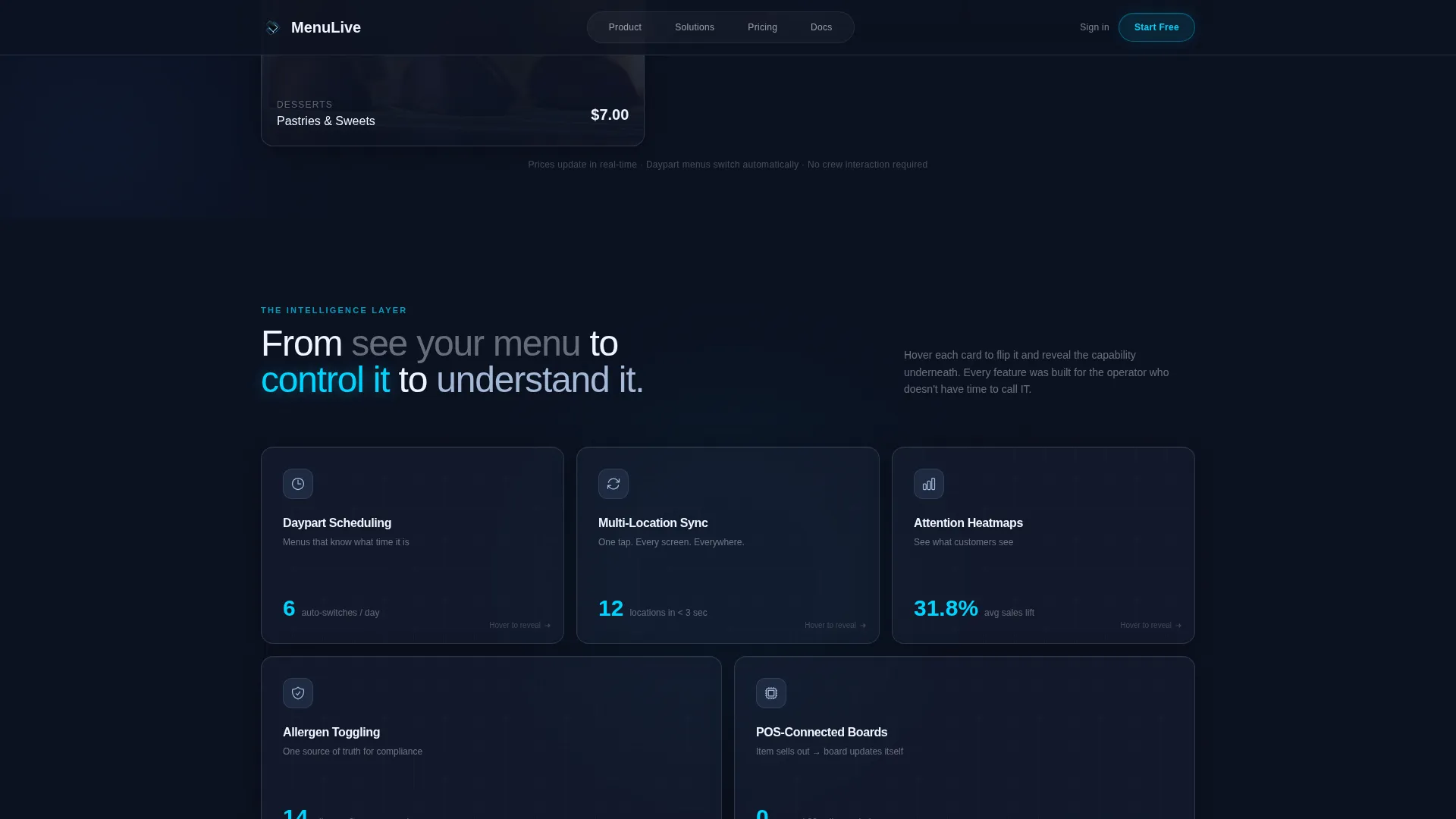Click the Daypart Scheduling card title
The width and height of the screenshot is (1456, 819).
[337, 522]
